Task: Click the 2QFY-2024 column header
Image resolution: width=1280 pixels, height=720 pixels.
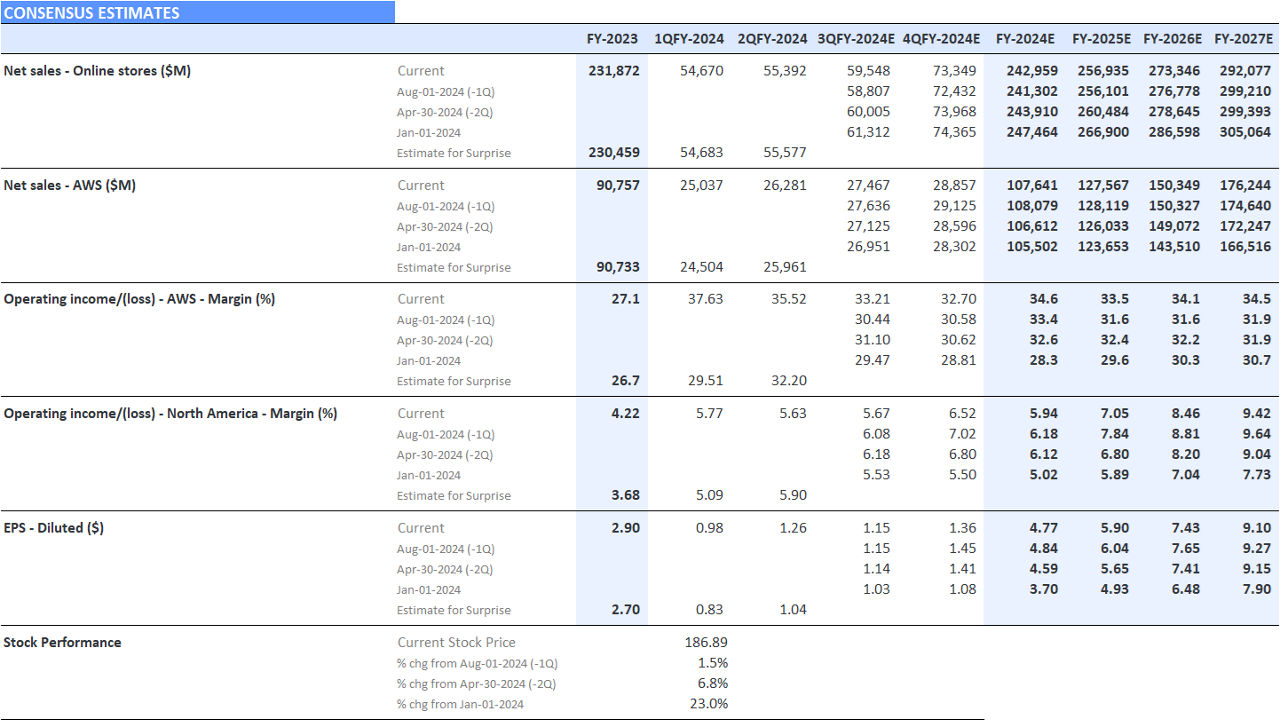Action: coord(772,38)
